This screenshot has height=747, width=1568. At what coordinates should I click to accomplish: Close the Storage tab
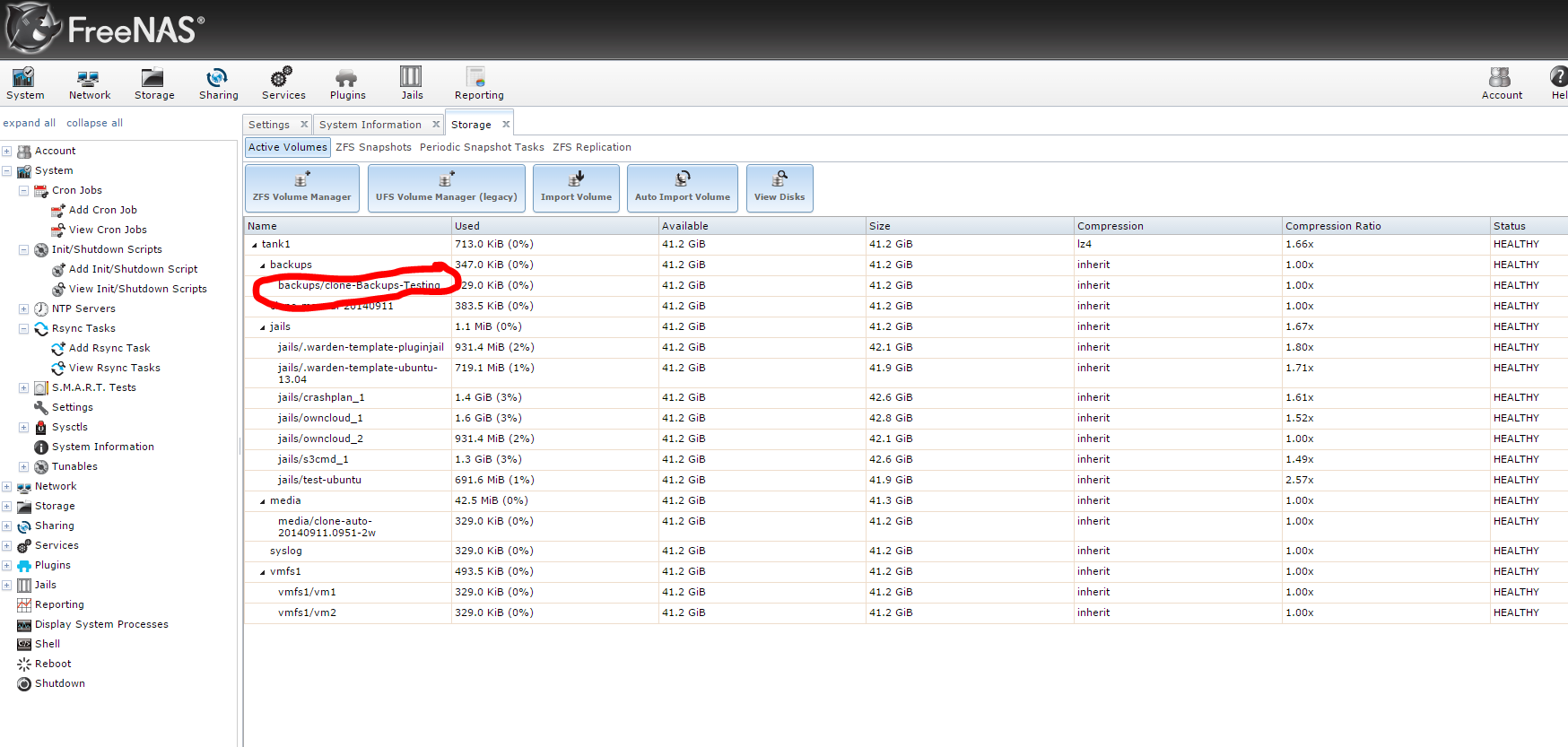point(506,125)
